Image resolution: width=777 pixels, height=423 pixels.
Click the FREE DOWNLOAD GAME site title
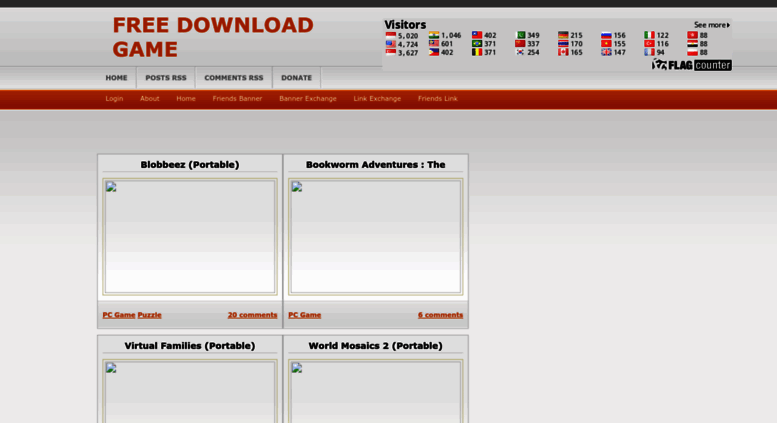213,37
